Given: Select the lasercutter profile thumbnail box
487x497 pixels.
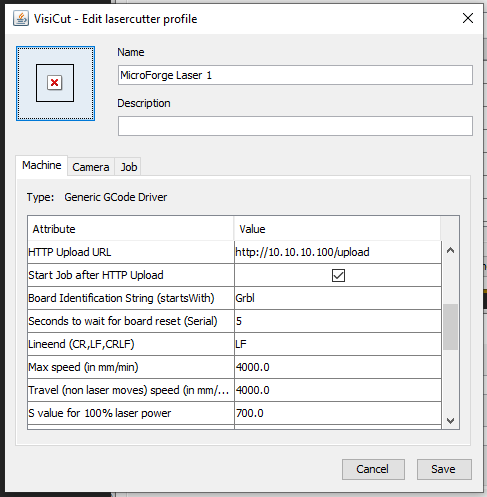Looking at the screenshot, I should (x=55, y=83).
